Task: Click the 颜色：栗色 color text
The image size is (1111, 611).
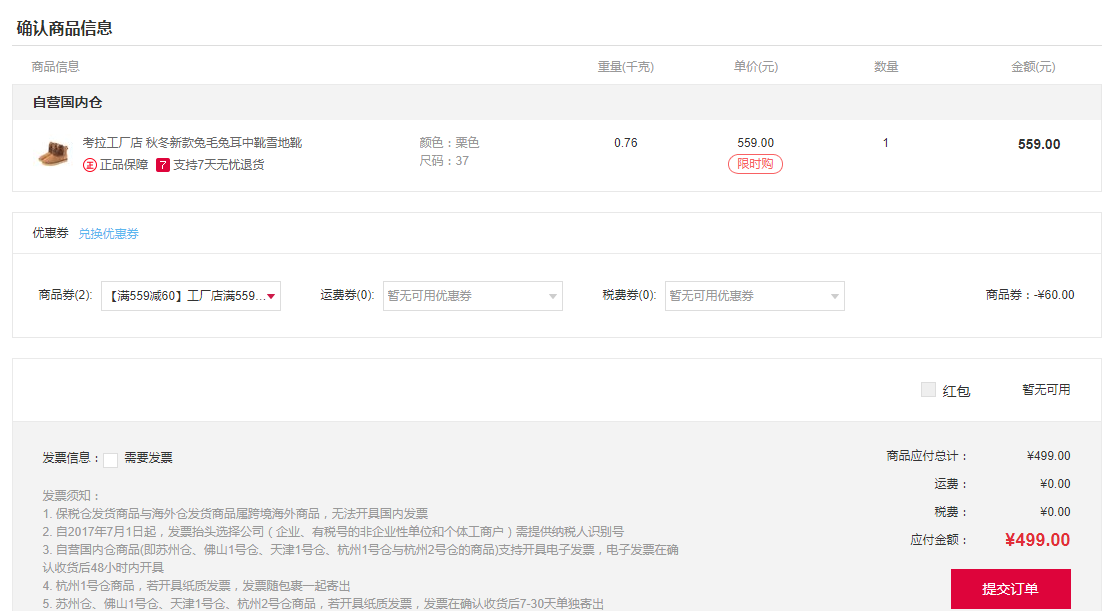Action: tap(449, 142)
